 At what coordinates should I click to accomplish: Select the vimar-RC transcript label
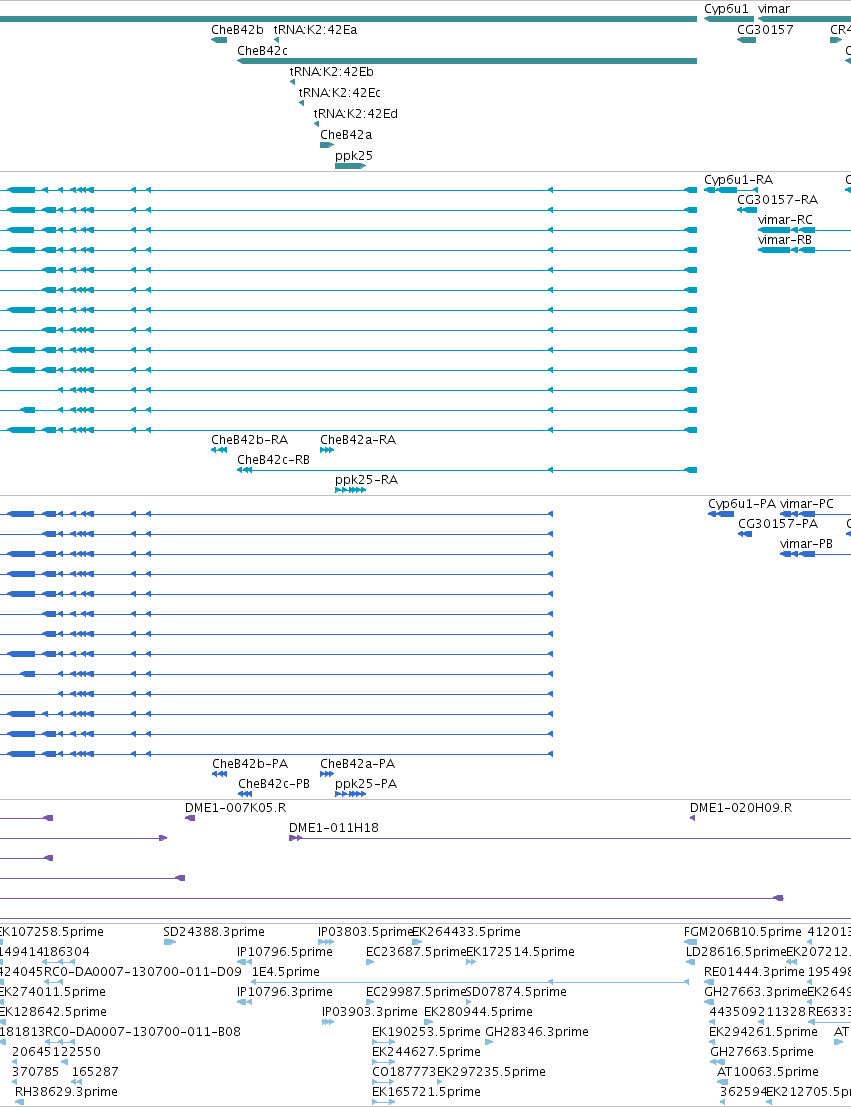(x=785, y=220)
